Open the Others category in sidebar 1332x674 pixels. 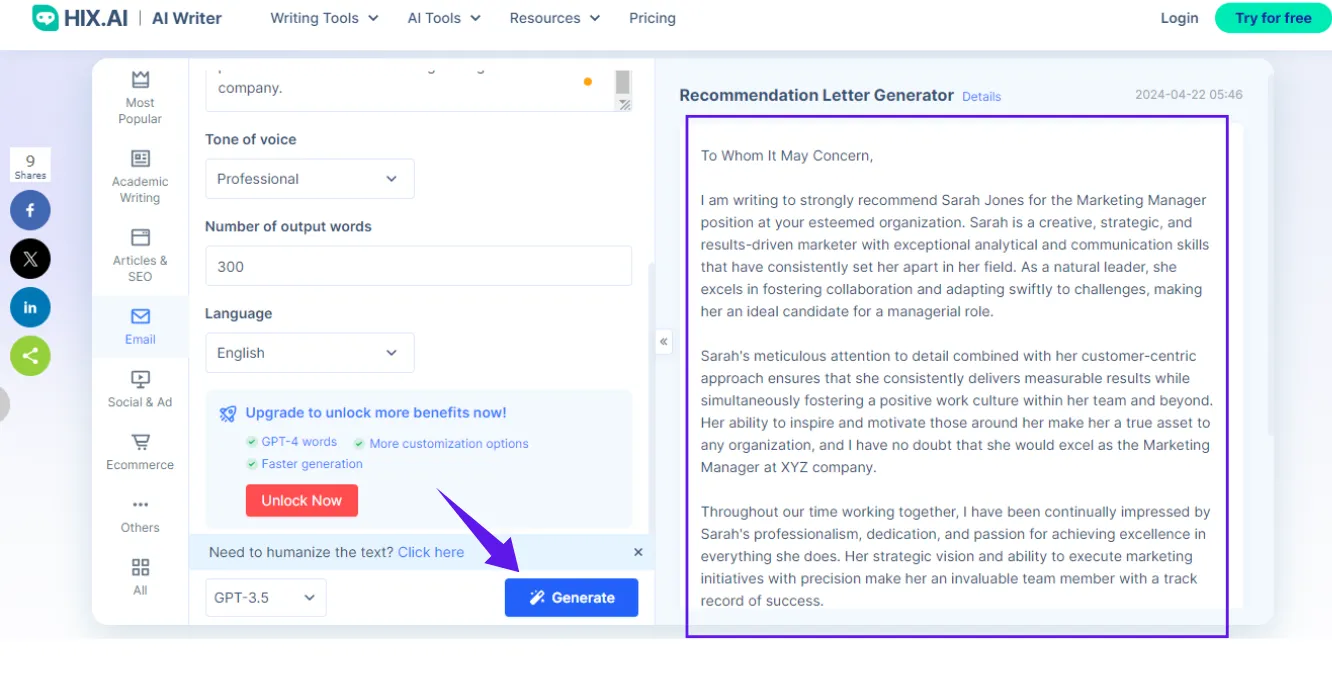pyautogui.click(x=139, y=517)
